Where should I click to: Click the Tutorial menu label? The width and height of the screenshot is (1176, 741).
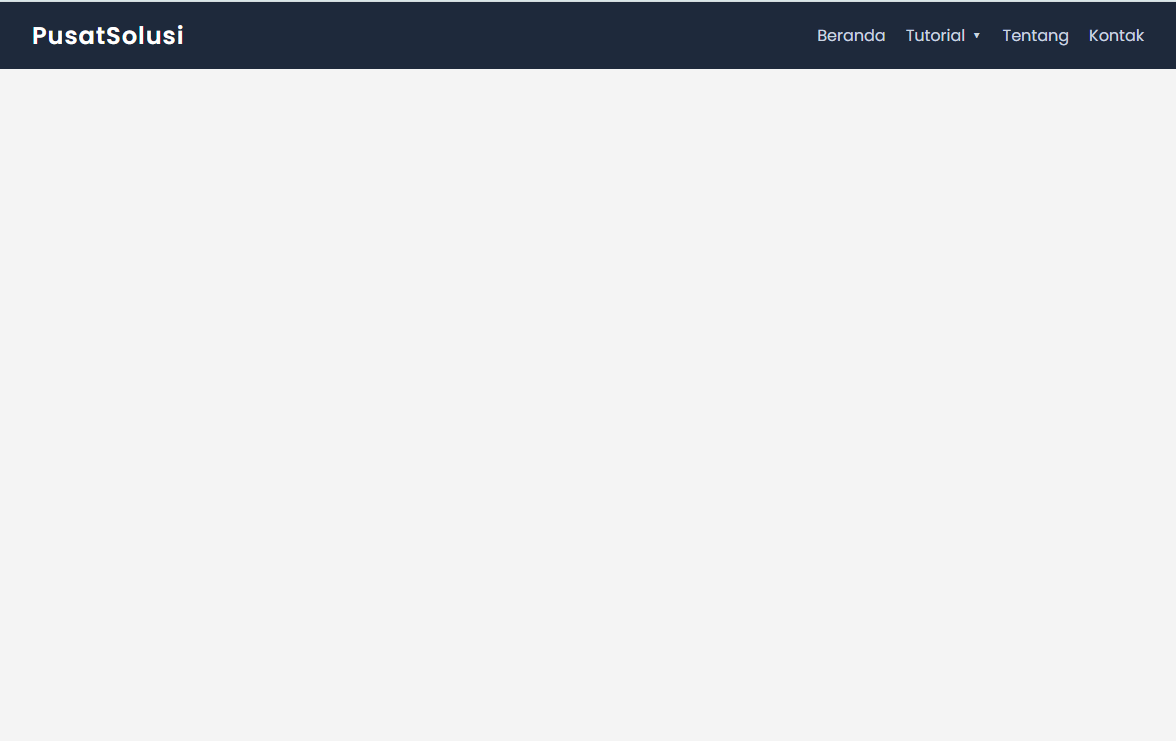pos(935,36)
